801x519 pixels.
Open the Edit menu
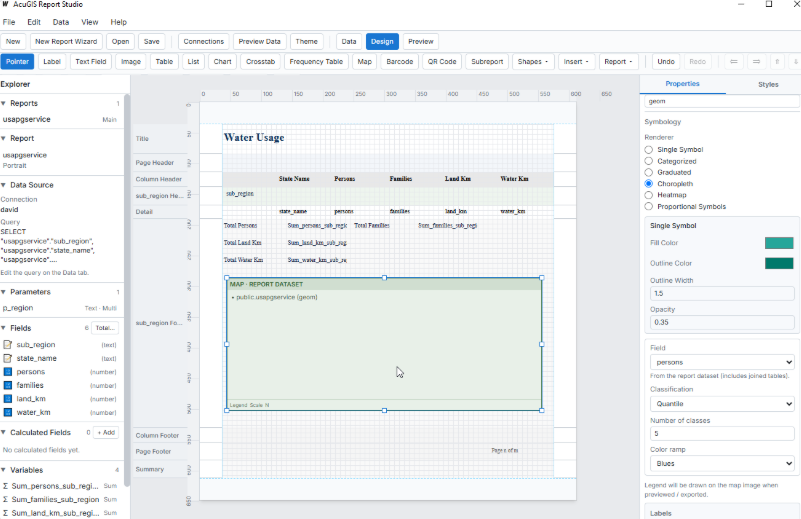34,22
